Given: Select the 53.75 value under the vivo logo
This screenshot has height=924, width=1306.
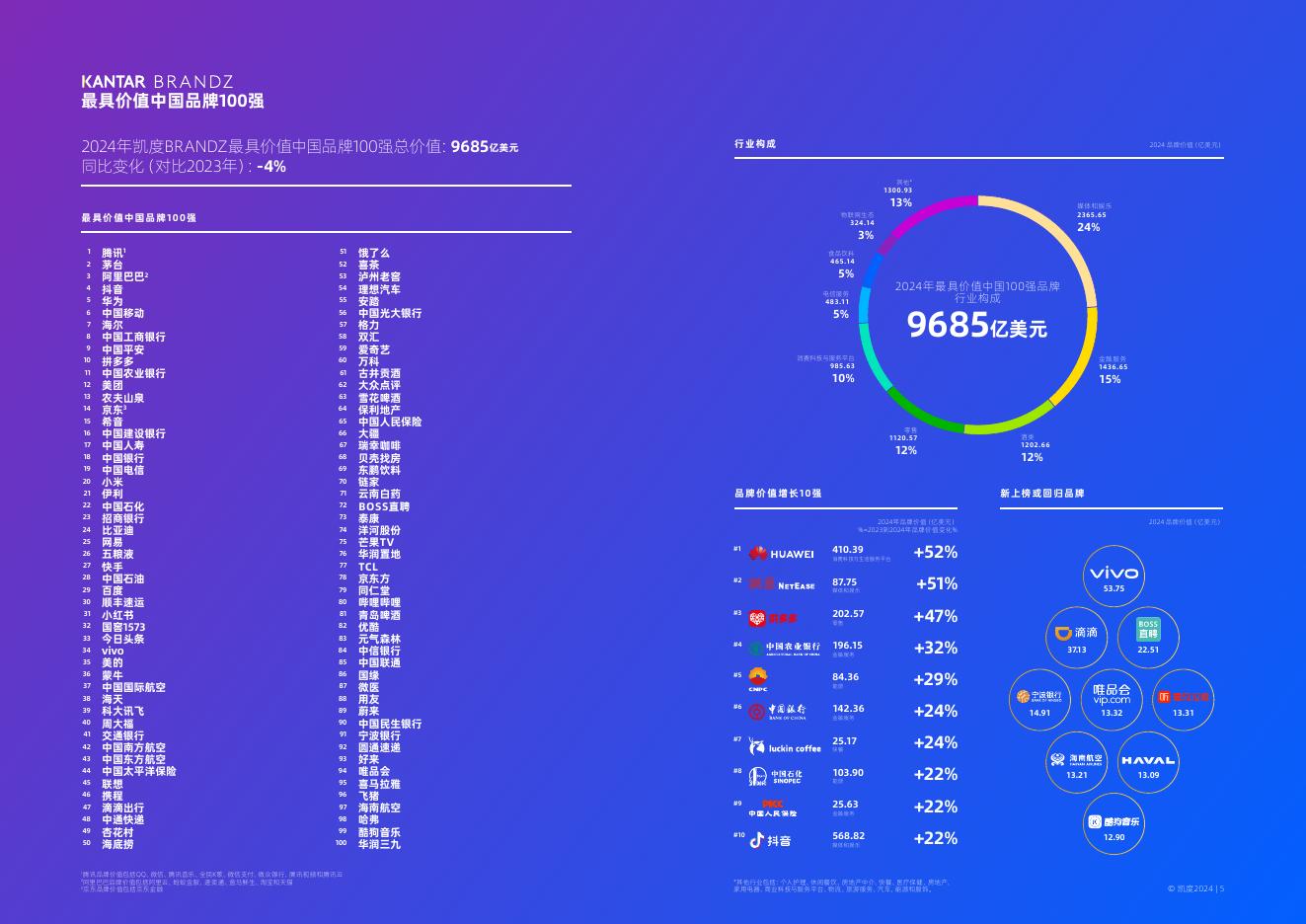Looking at the screenshot, I should pyautogui.click(x=1114, y=588).
